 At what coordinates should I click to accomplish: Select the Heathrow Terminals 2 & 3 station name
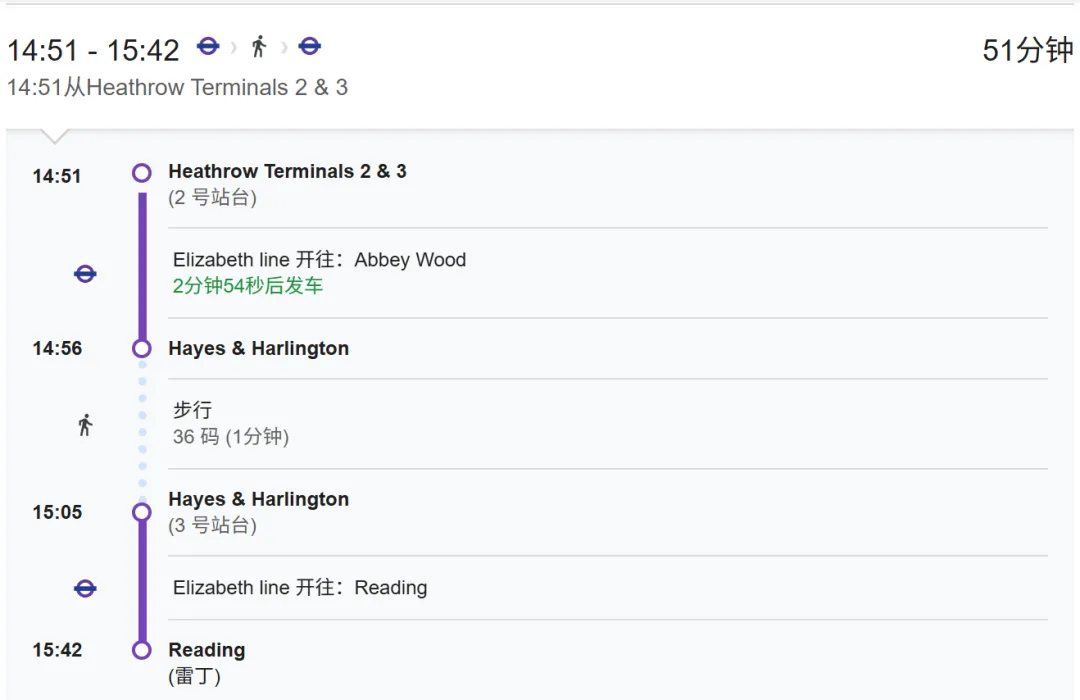[287, 171]
